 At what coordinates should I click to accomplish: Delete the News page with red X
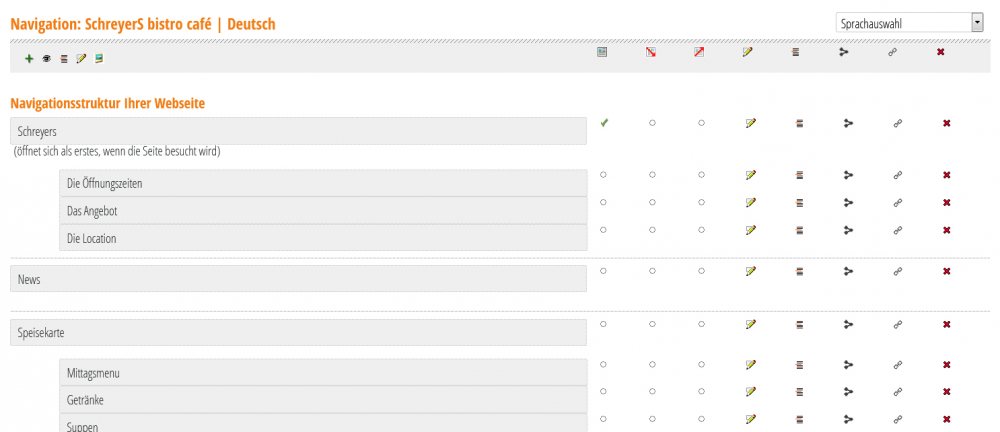click(946, 271)
